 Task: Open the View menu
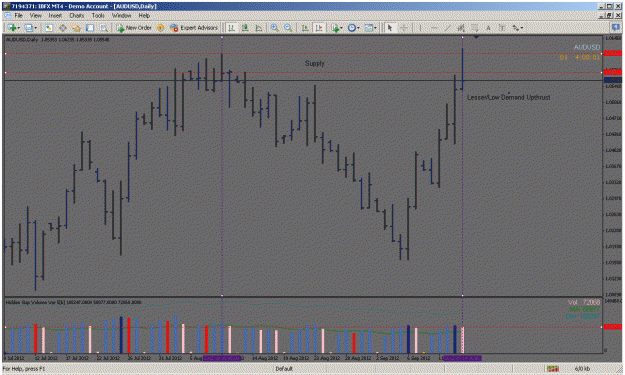pyautogui.click(x=35, y=16)
